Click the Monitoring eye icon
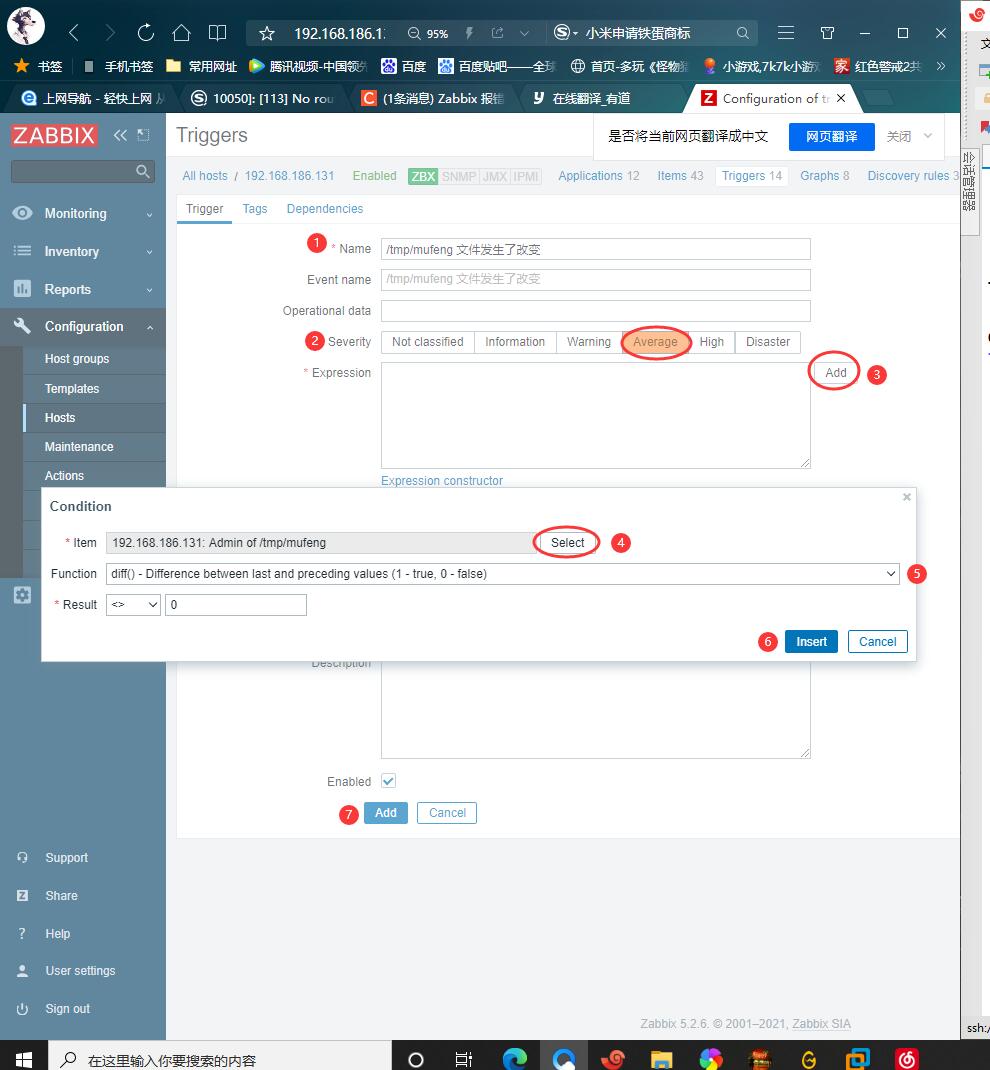 [23, 213]
